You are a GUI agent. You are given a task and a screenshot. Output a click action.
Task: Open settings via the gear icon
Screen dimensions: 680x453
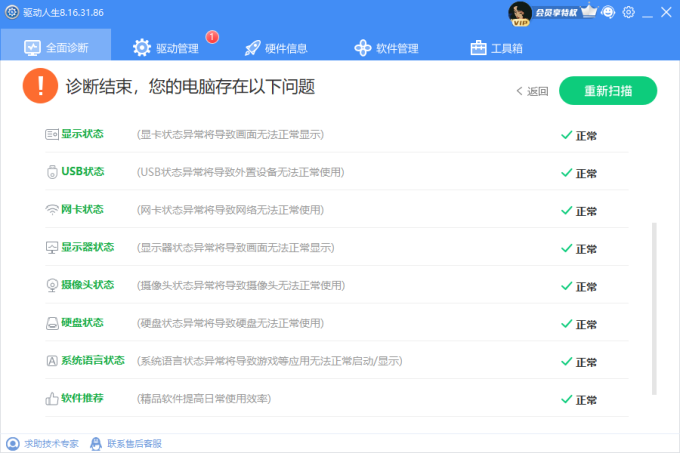pyautogui.click(x=629, y=12)
